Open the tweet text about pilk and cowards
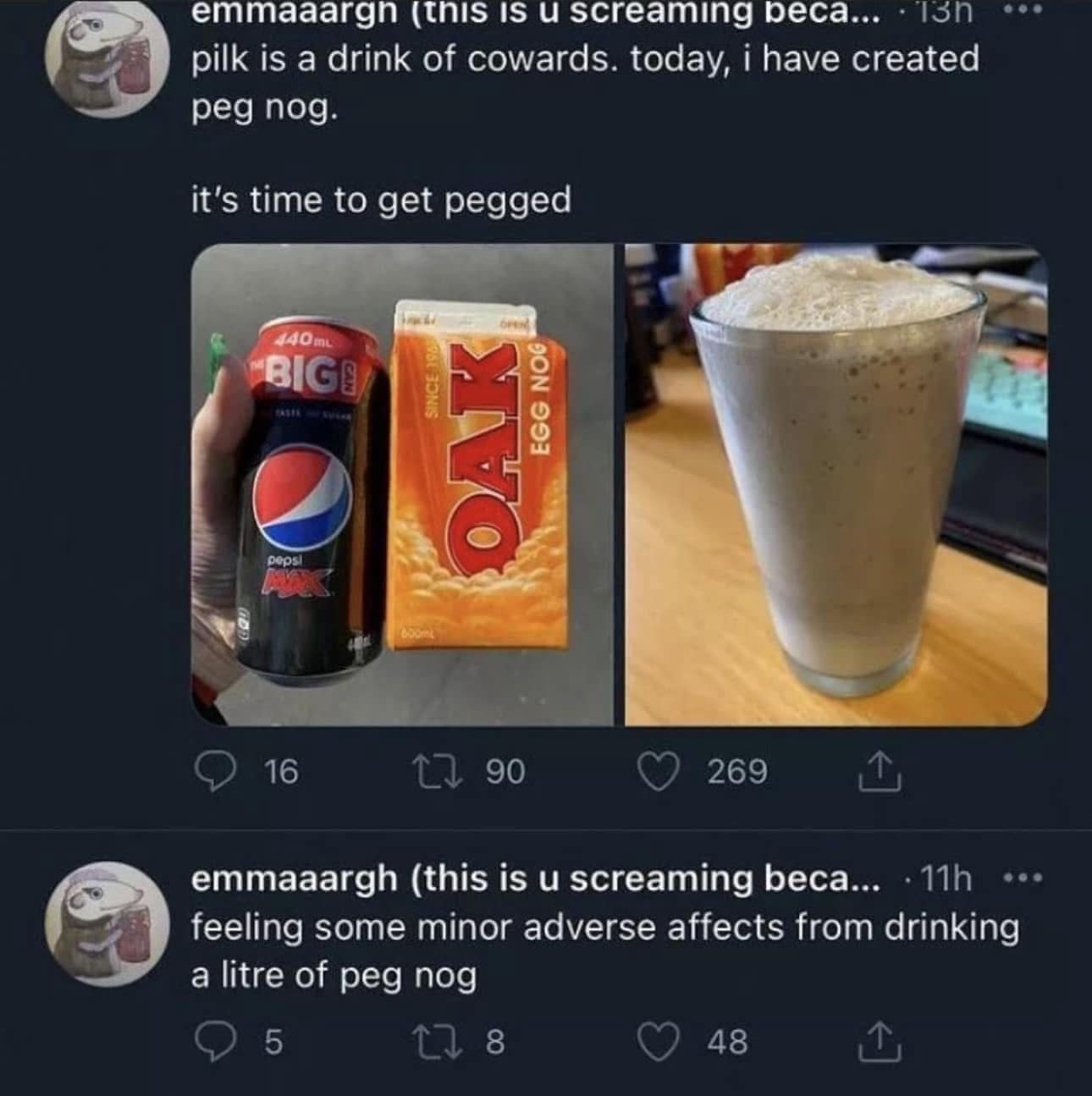This screenshot has height=1096, width=1092. coord(584,83)
